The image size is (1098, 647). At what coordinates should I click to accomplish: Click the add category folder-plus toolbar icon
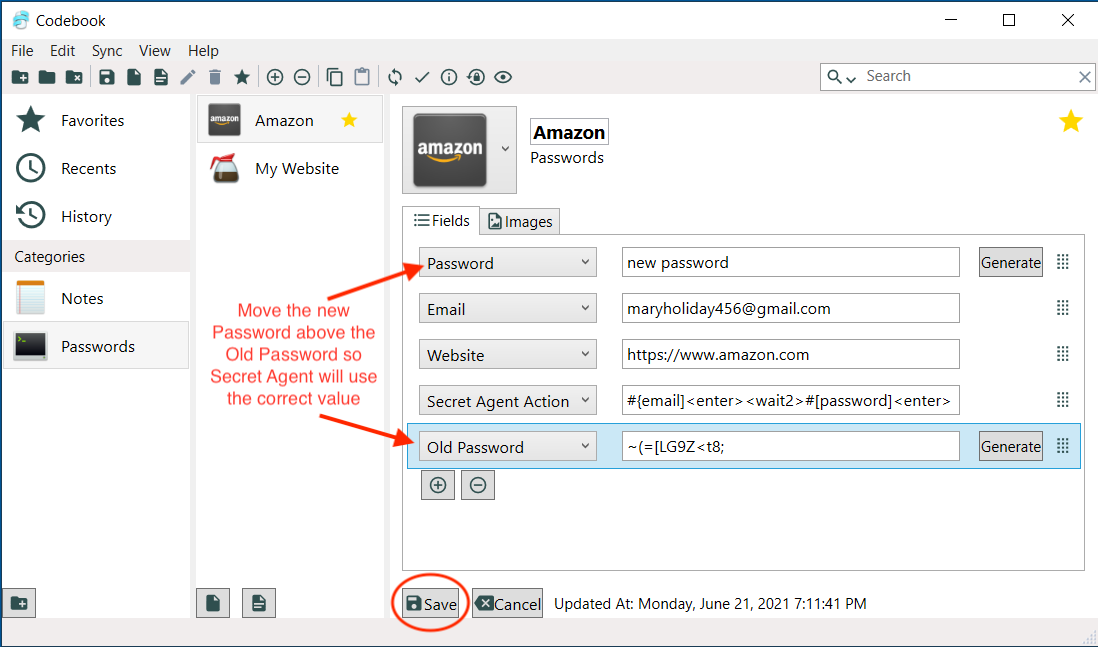coord(20,77)
